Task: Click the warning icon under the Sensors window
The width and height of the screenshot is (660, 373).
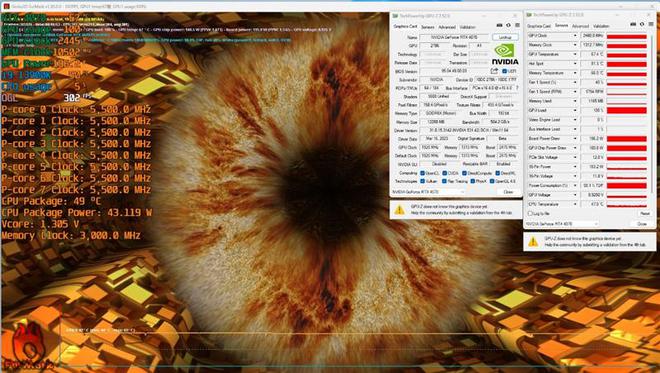Action: (533, 241)
